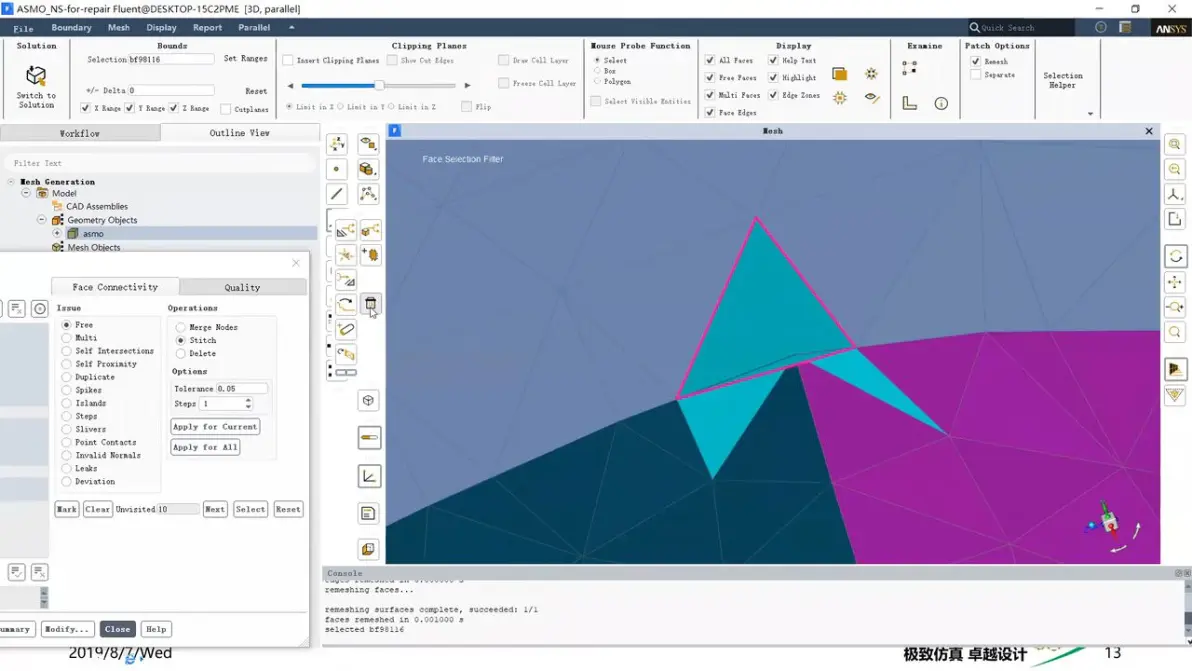
Task: Click the plus-bug add tool icon
Action: coord(371,255)
